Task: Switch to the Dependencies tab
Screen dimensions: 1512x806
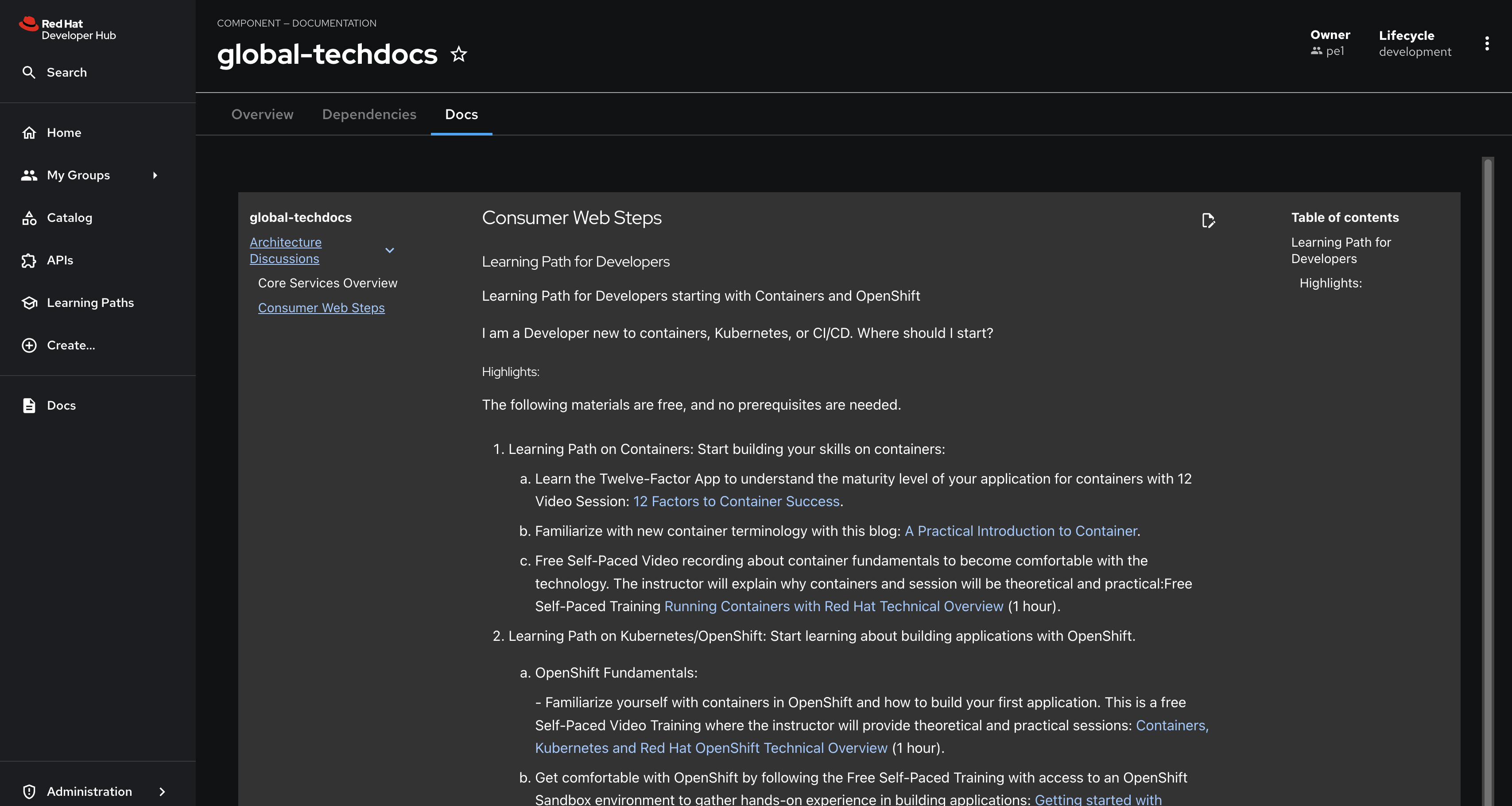Action: pos(369,114)
